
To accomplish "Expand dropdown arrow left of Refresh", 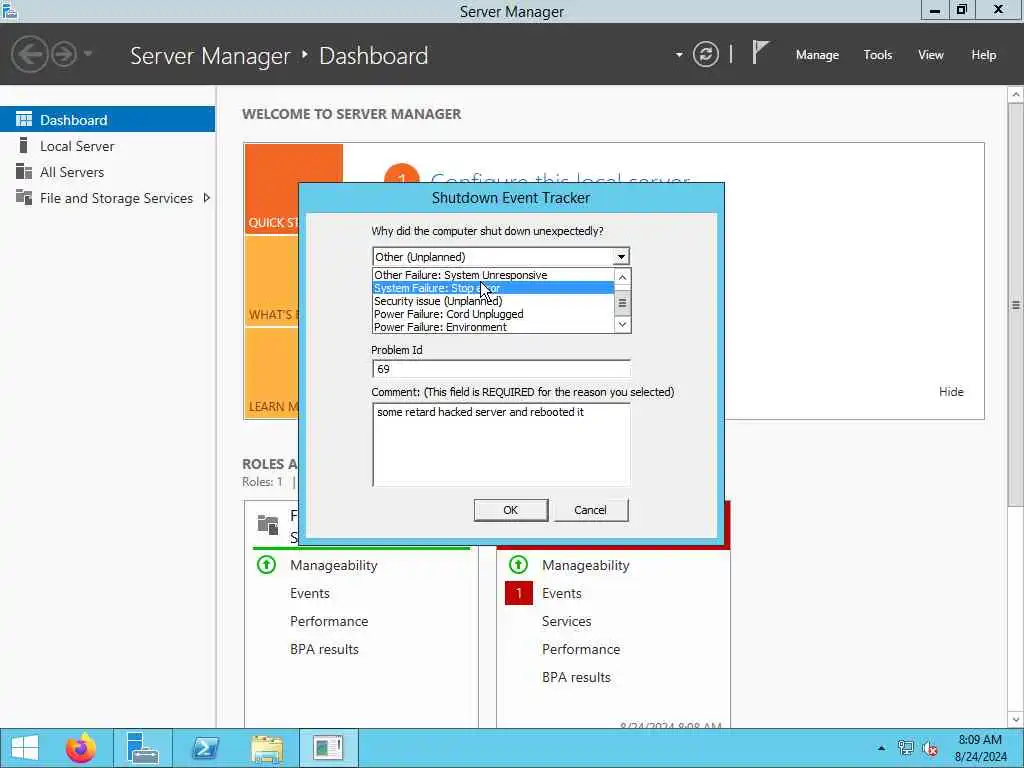I will pyautogui.click(x=679, y=55).
